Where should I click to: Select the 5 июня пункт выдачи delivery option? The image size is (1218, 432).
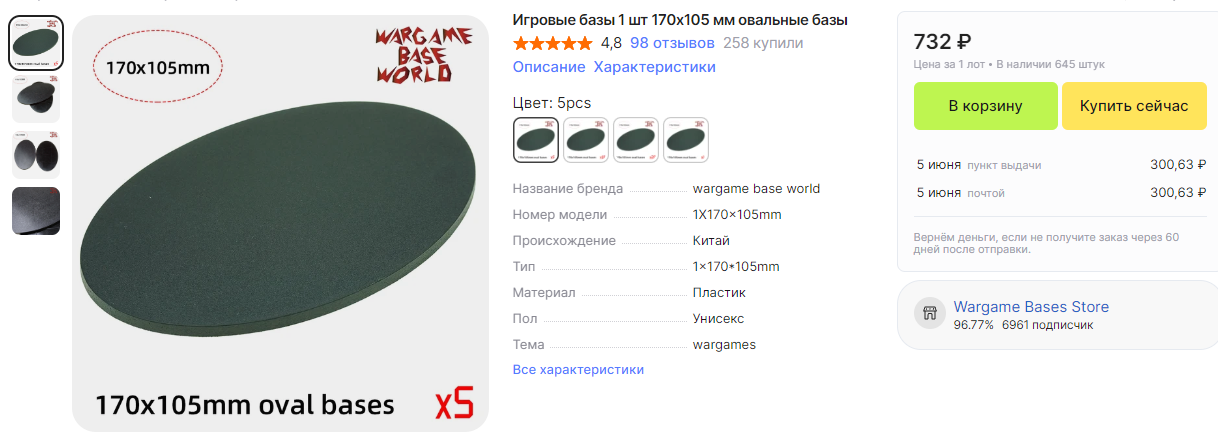(x=1061, y=165)
